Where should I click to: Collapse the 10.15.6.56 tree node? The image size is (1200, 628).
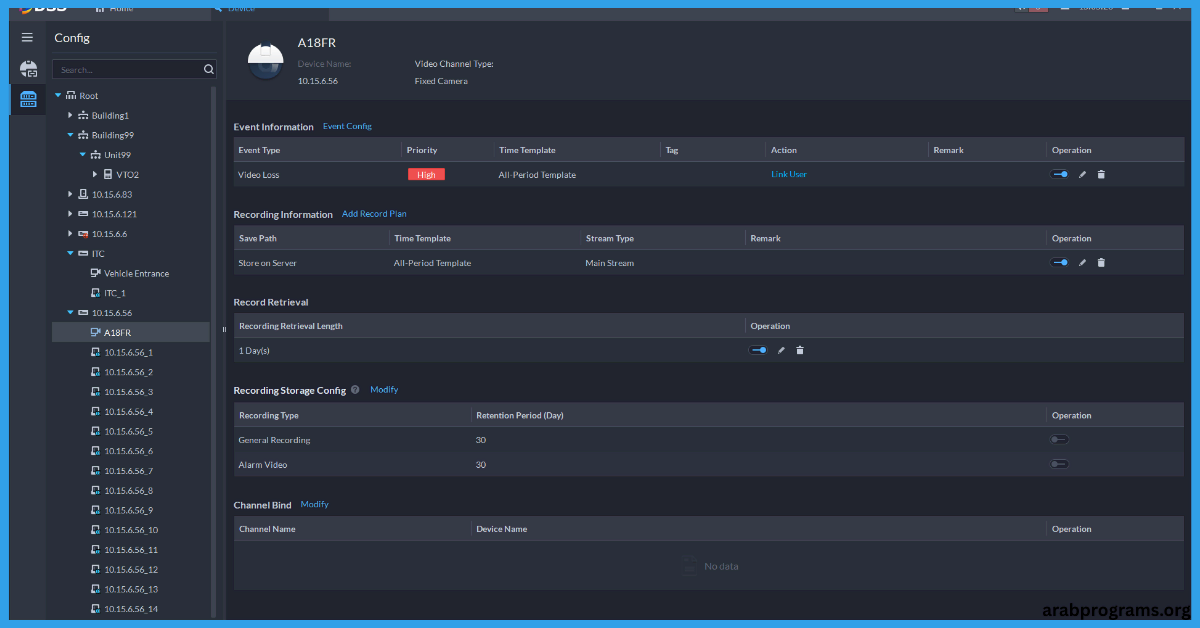[x=70, y=313]
